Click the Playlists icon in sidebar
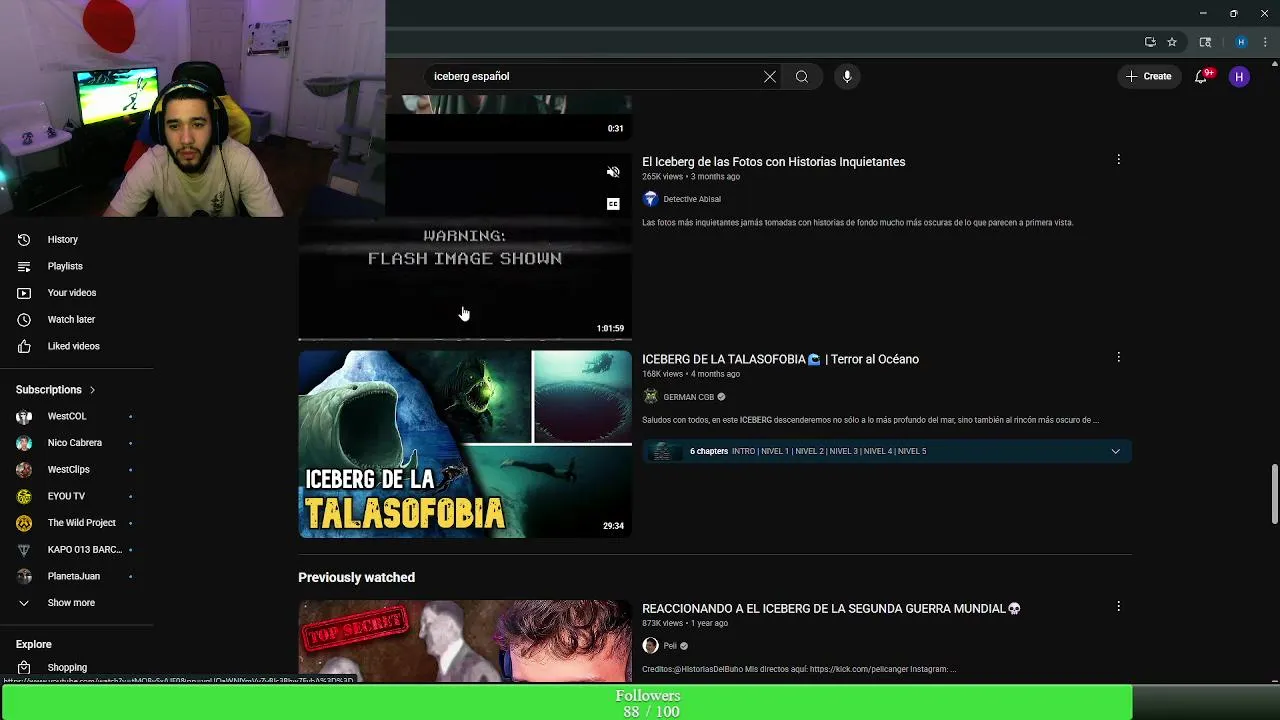Image resolution: width=1280 pixels, height=720 pixels. 24,266
